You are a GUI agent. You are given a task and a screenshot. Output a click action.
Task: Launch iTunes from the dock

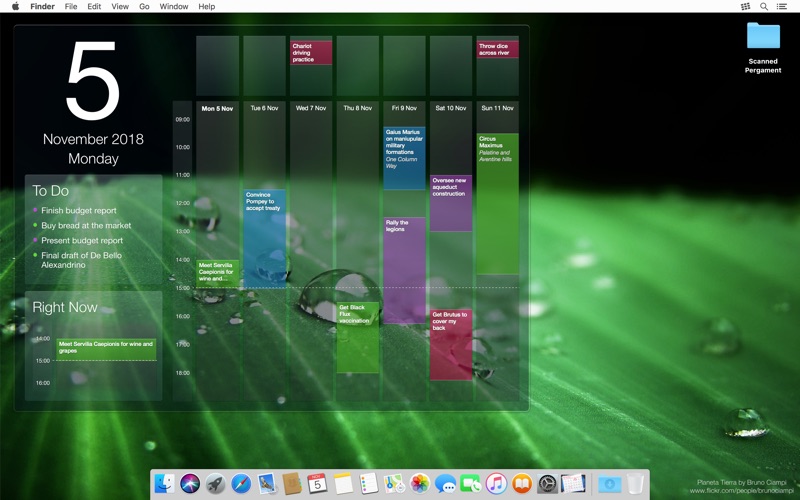pyautogui.click(x=496, y=483)
